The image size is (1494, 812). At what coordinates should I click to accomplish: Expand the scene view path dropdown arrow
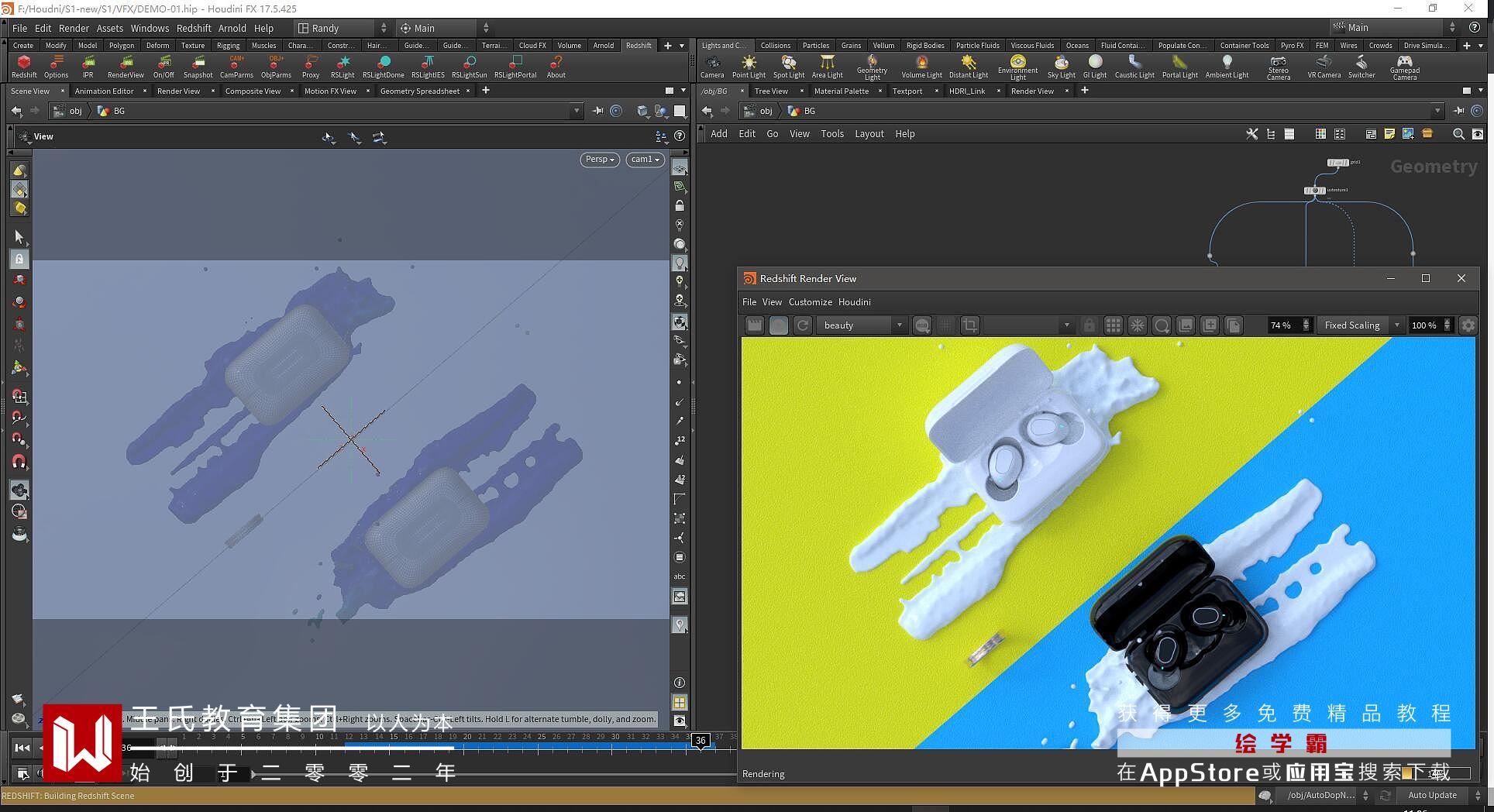pyautogui.click(x=577, y=111)
